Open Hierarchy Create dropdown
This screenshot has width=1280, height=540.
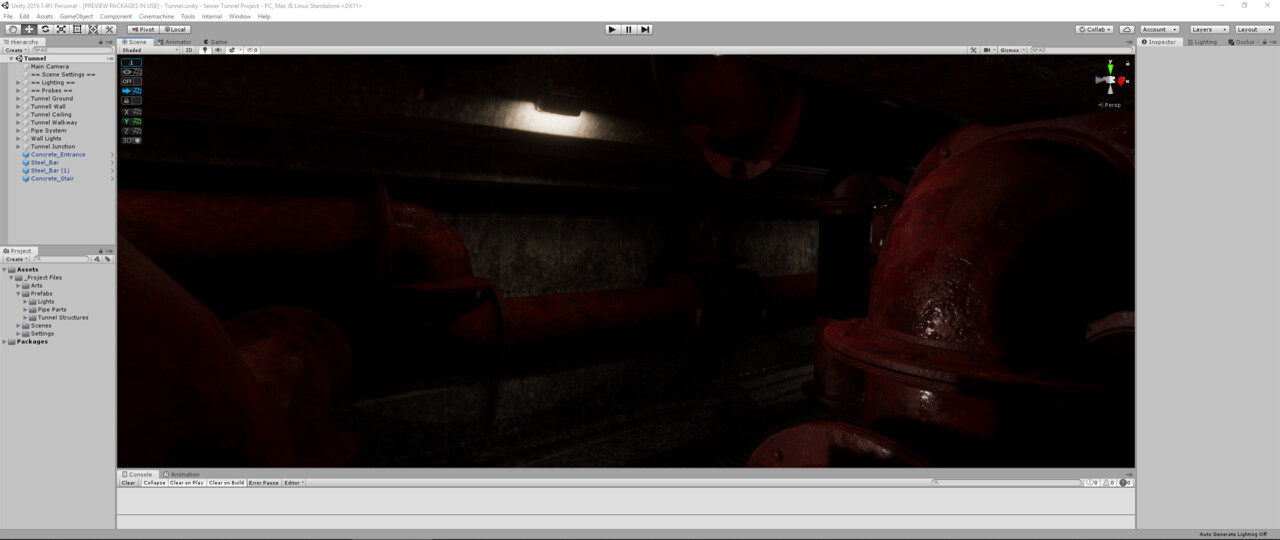pyautogui.click(x=14, y=50)
